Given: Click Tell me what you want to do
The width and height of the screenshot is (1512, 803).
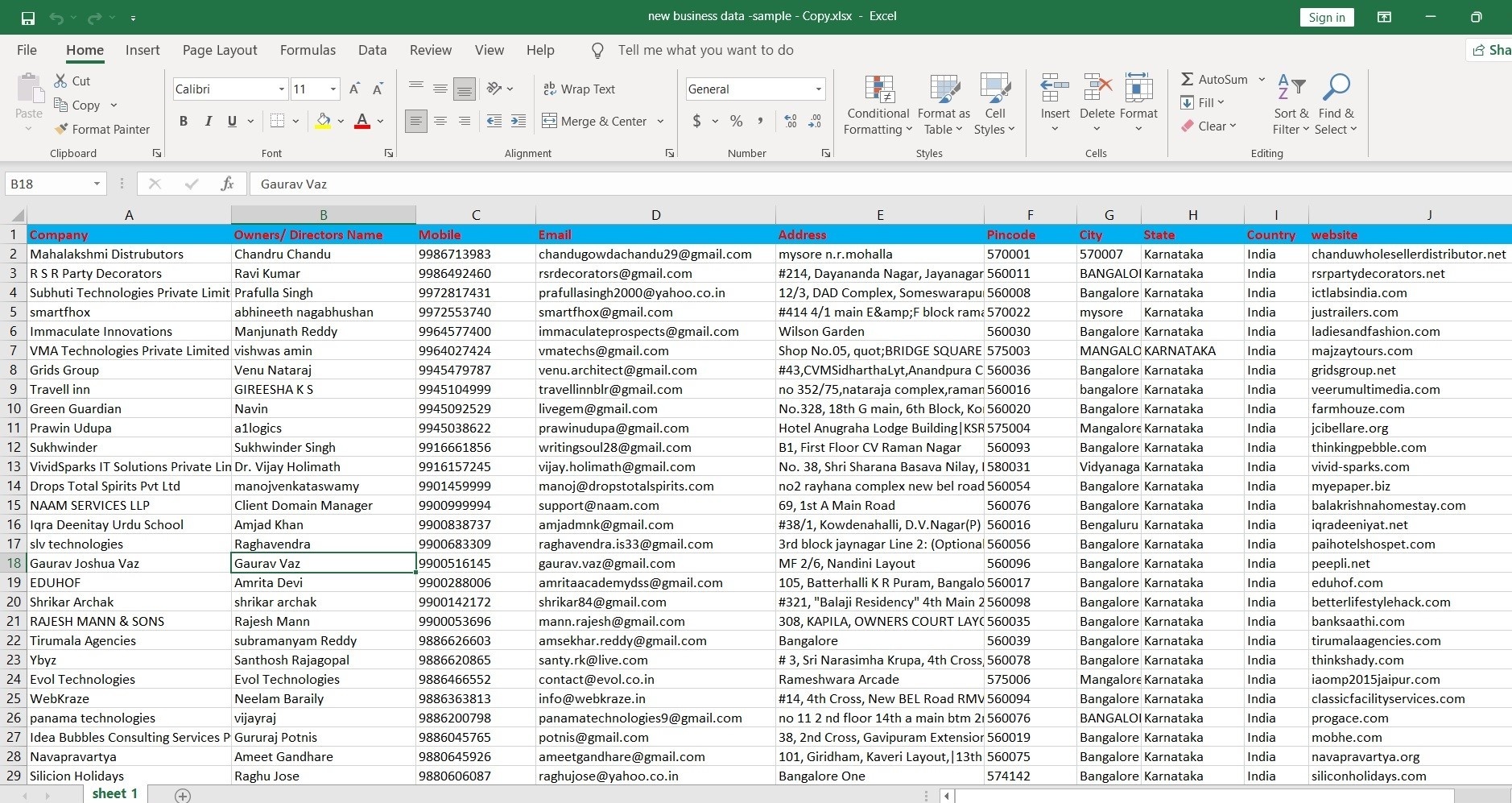Looking at the screenshot, I should (x=705, y=50).
